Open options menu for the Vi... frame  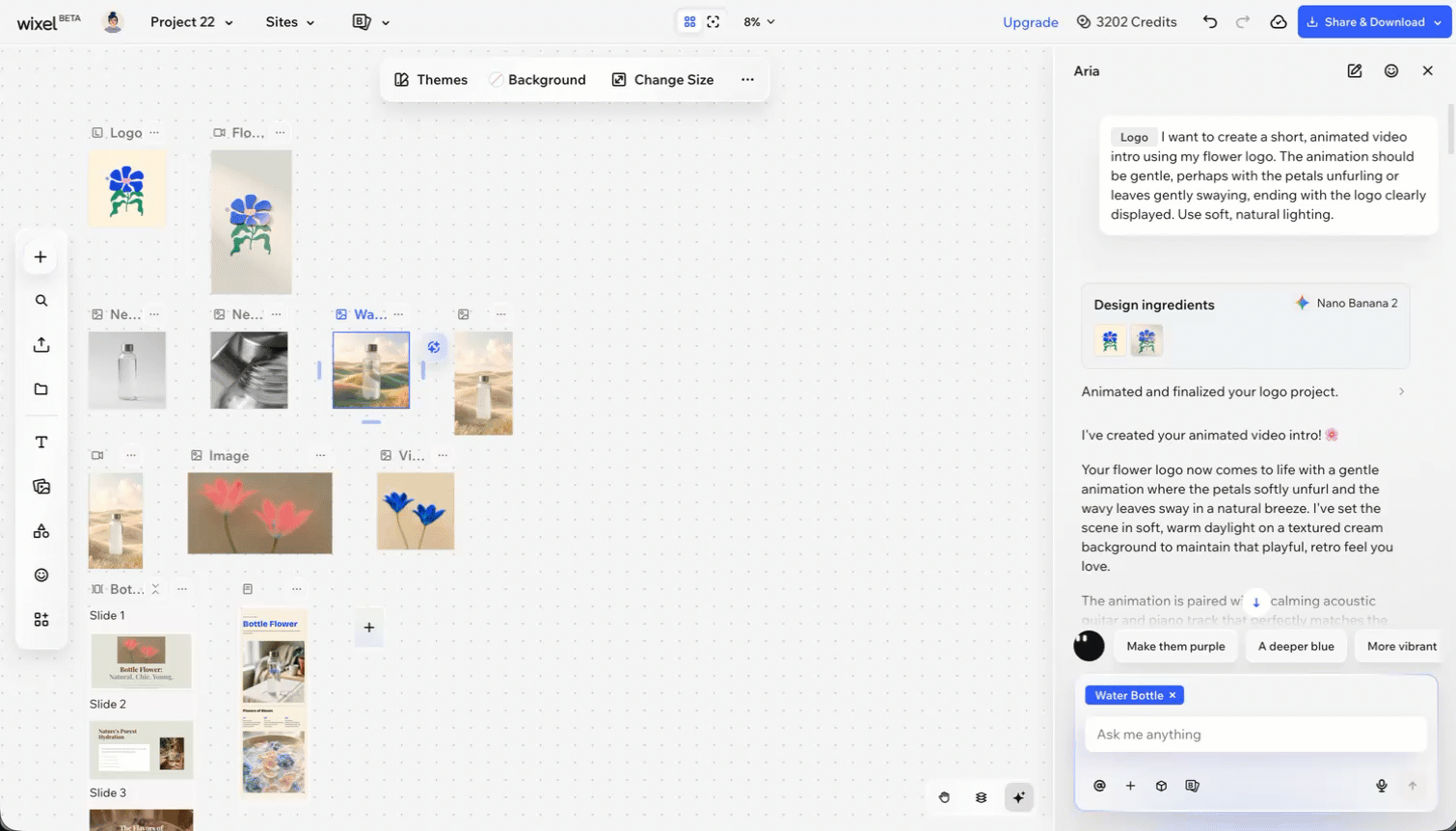pyautogui.click(x=443, y=455)
